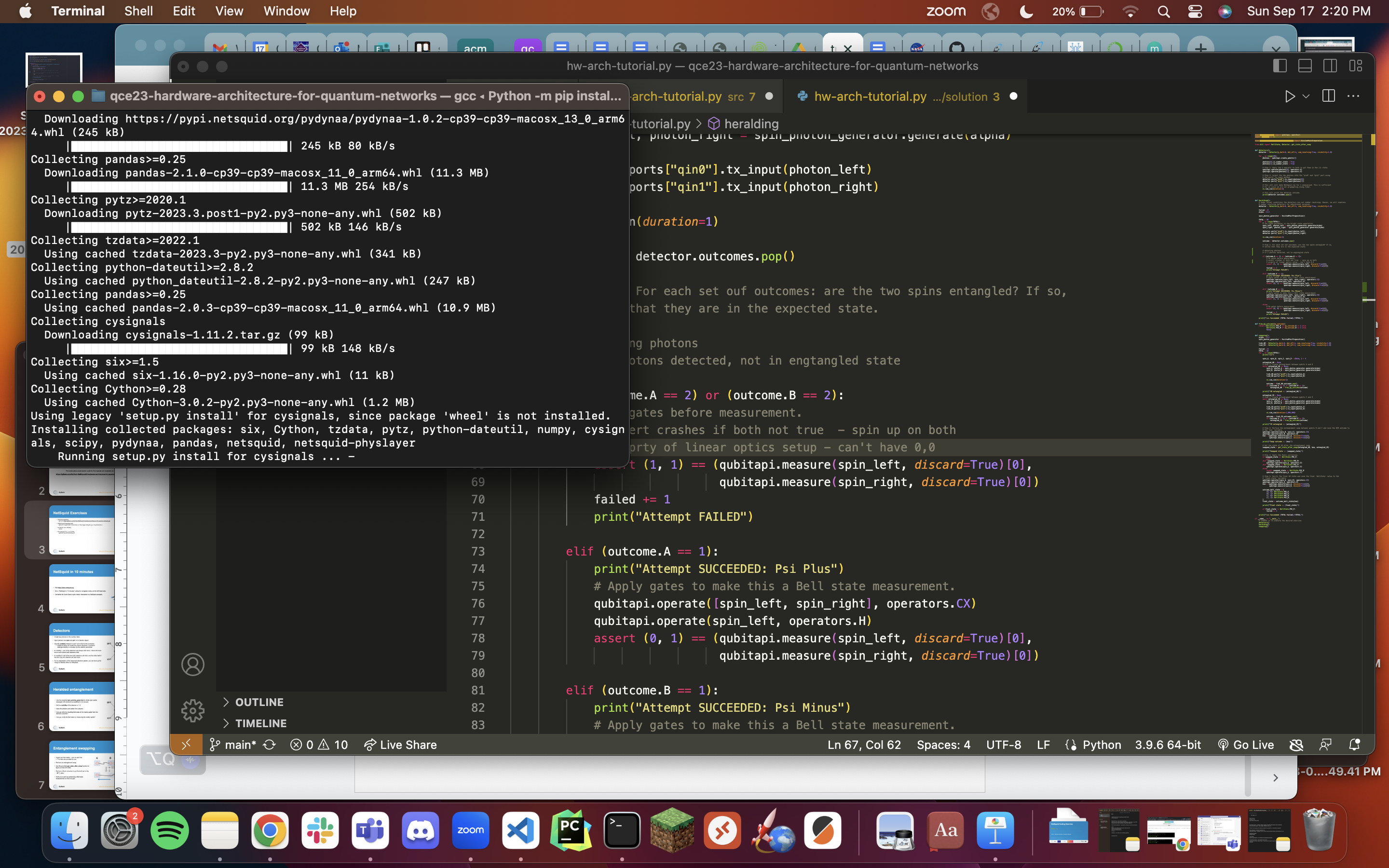
Task: Open the Zoom menu bar status item
Action: click(946, 11)
